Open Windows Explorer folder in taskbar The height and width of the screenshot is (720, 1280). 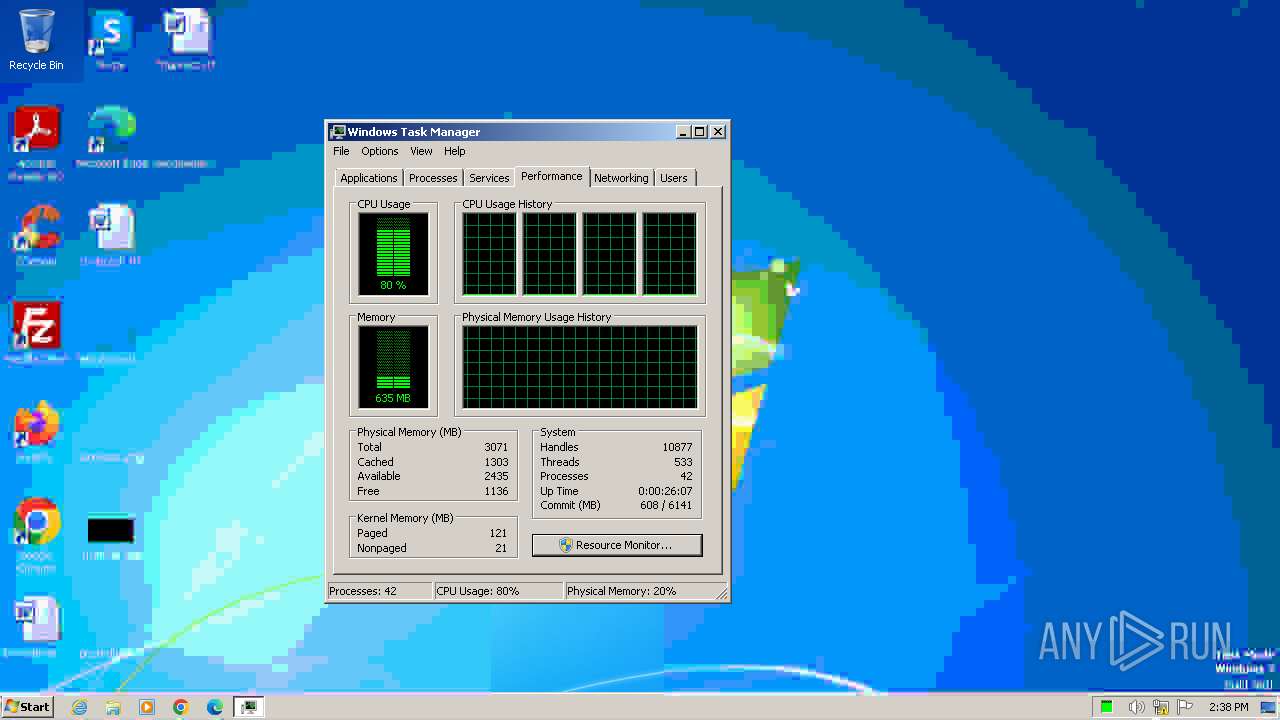pos(113,707)
